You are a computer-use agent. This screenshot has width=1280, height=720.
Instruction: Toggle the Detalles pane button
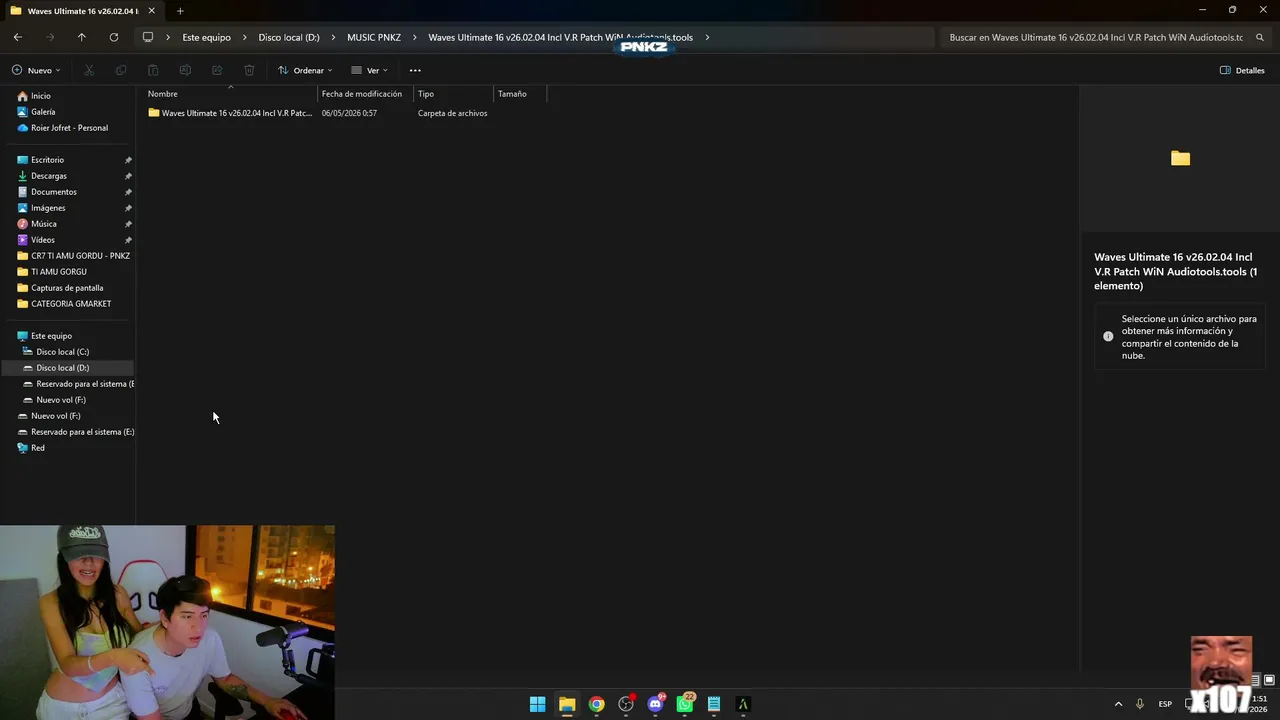pos(1242,70)
